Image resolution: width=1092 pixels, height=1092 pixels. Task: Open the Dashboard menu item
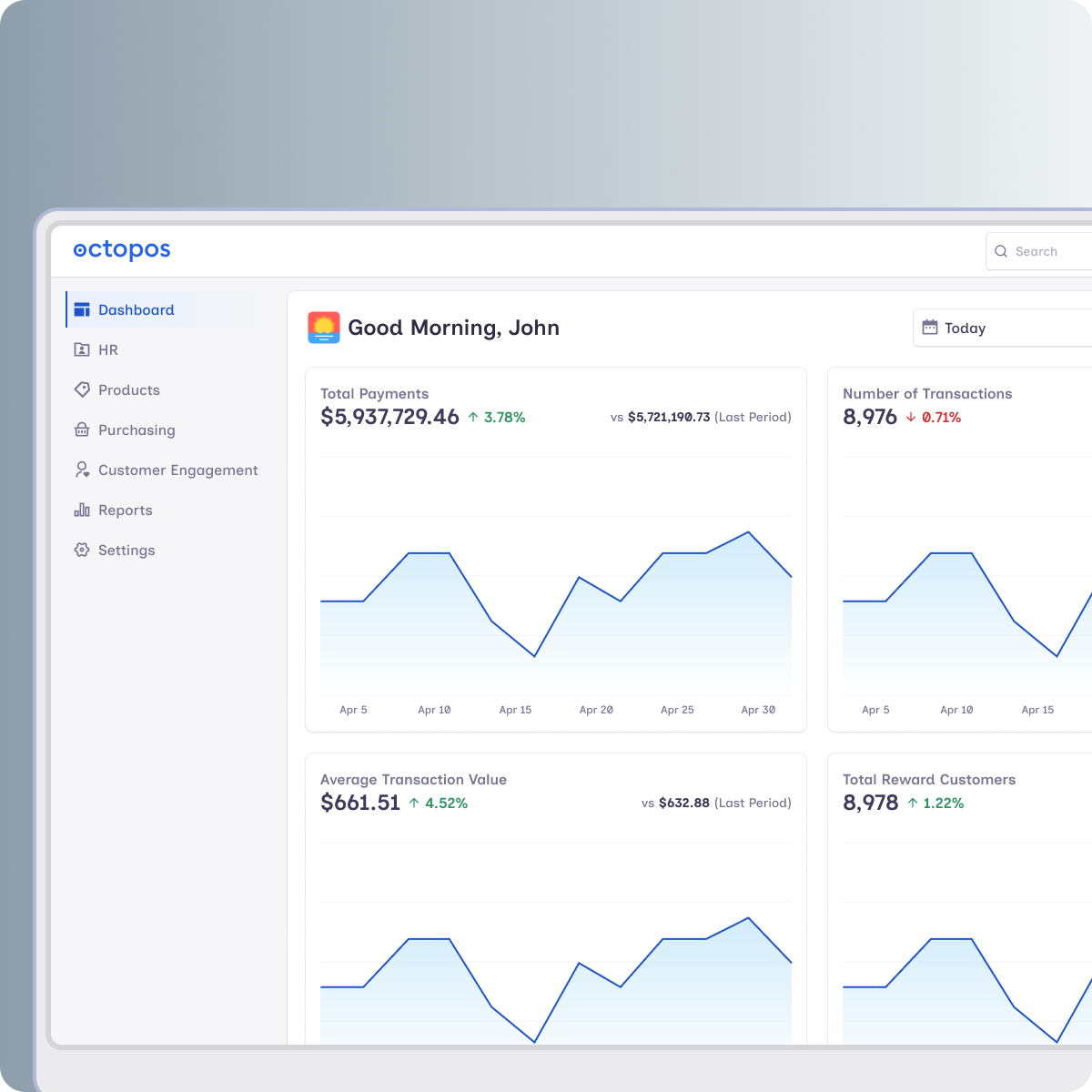(x=162, y=309)
